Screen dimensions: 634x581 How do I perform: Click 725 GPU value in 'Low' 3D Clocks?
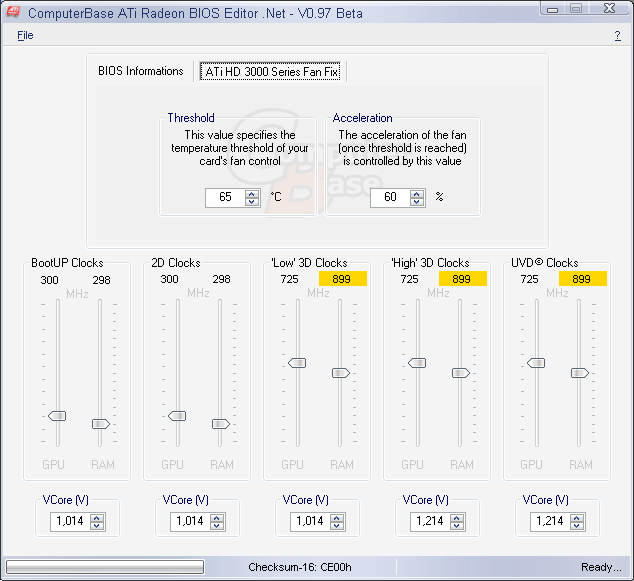click(290, 279)
